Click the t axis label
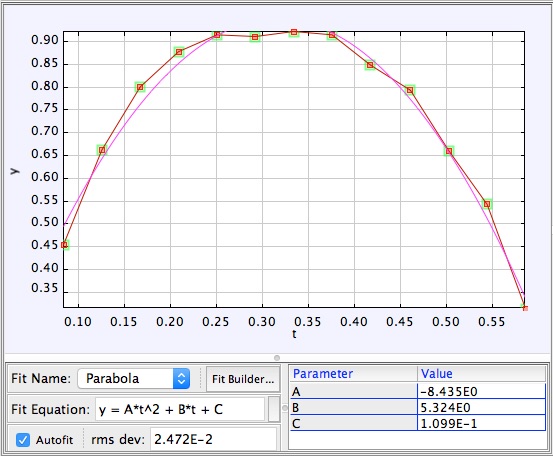Viewport: 553px width, 456px height. 294,334
